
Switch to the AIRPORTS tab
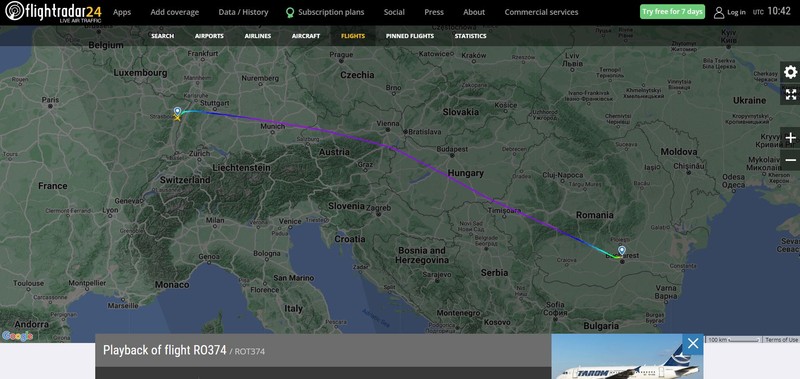pos(209,36)
